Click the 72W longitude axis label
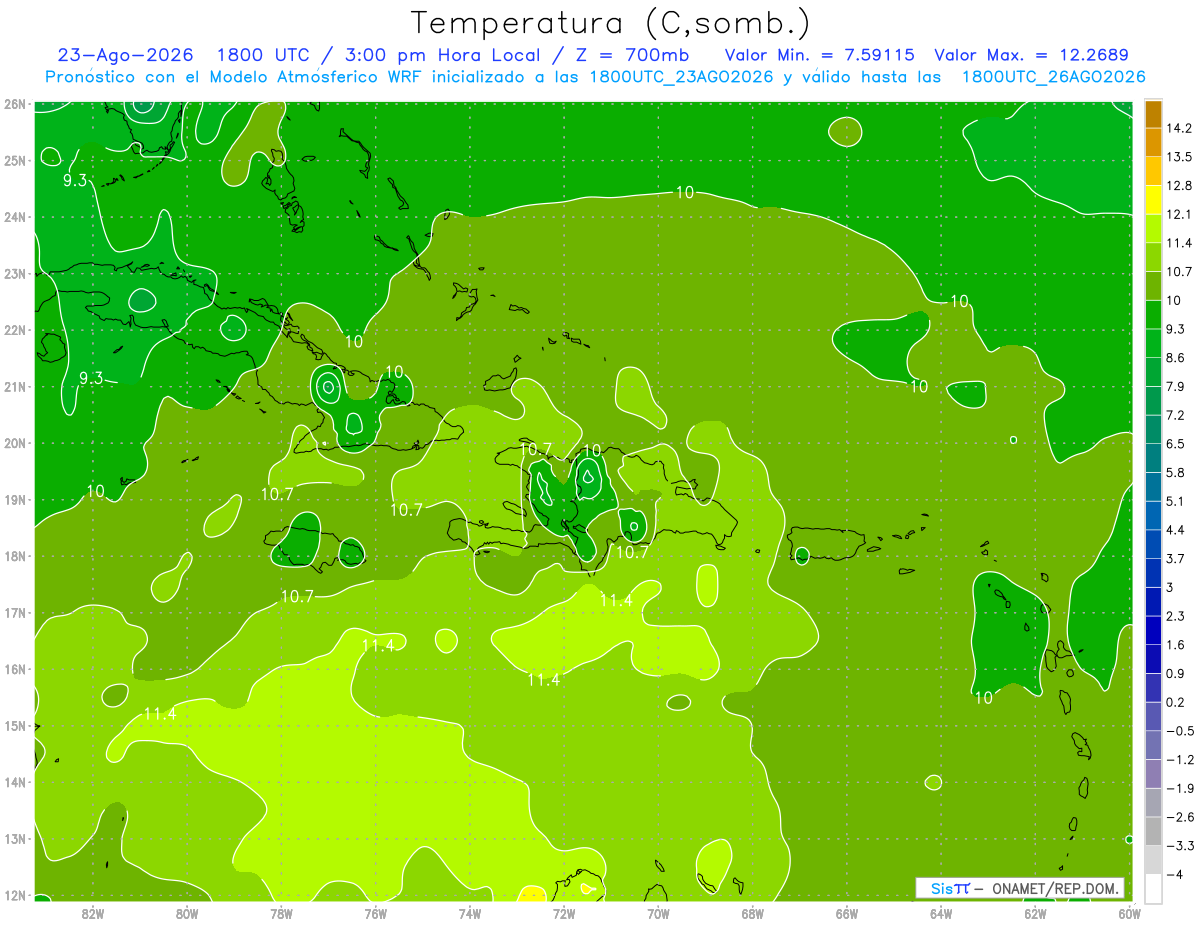The width and height of the screenshot is (1200, 927). (564, 913)
